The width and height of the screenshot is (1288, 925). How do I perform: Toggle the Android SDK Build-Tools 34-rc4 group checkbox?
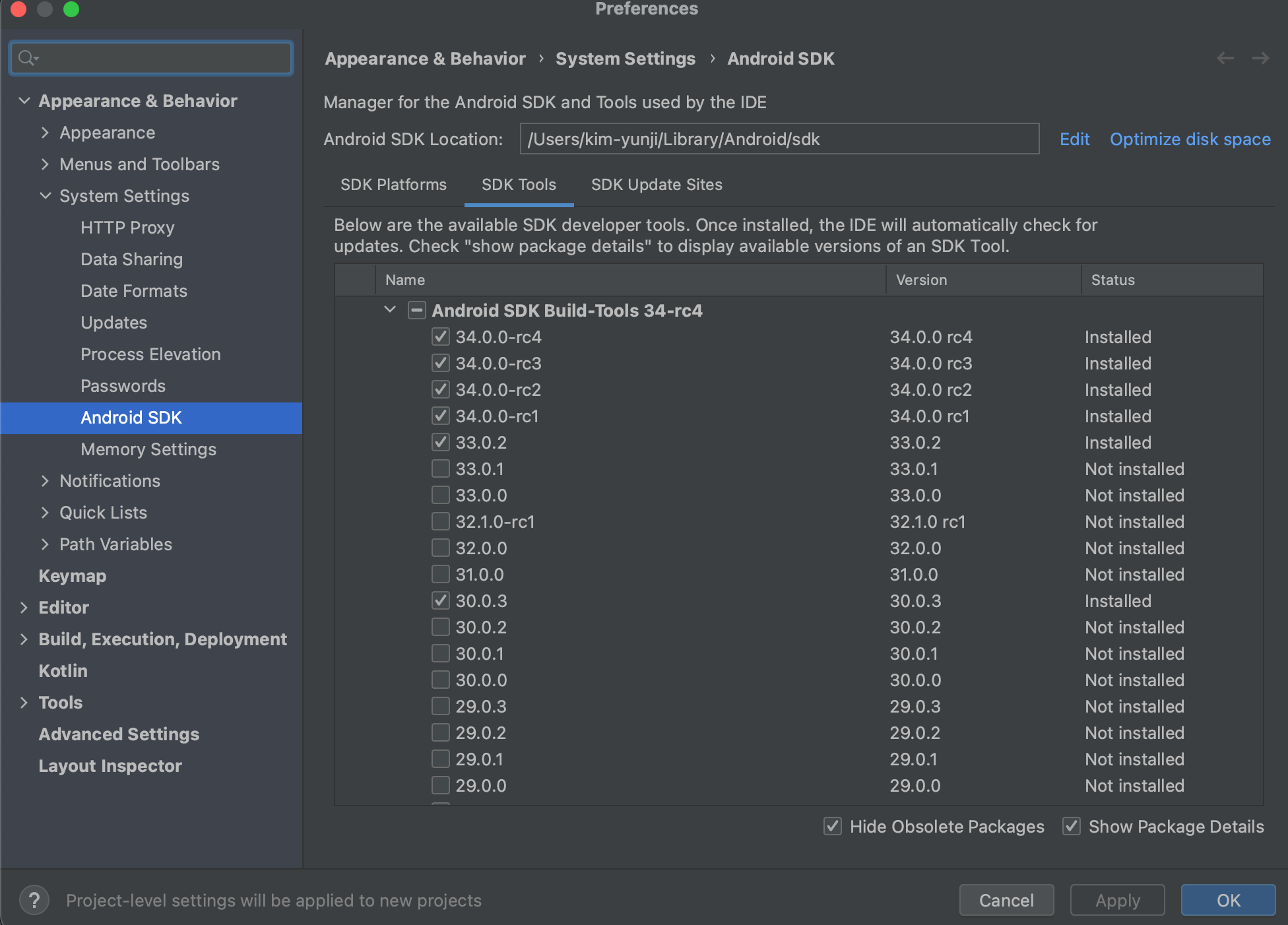tap(417, 310)
